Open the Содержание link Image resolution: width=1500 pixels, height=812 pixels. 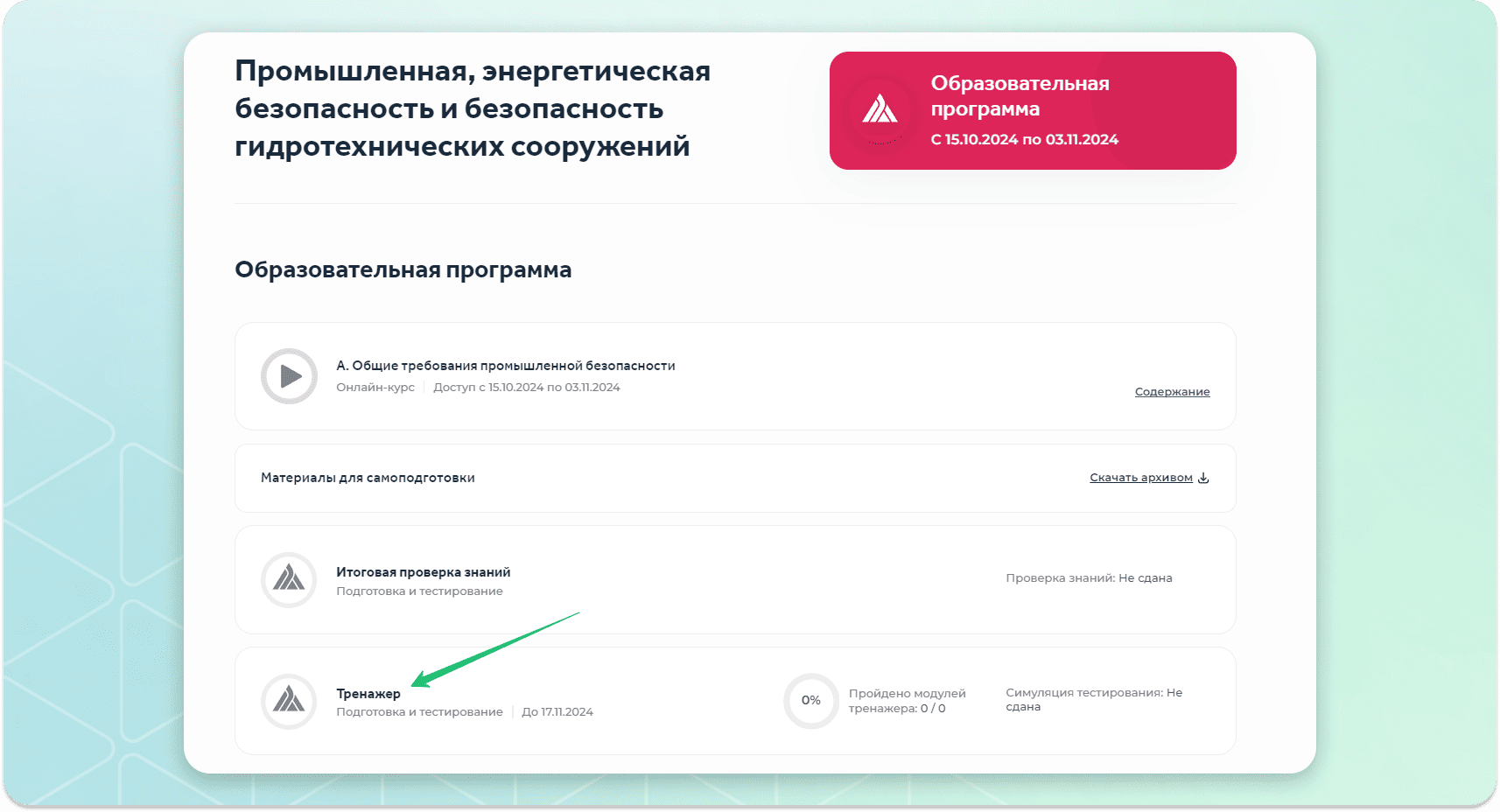pyautogui.click(x=1172, y=392)
